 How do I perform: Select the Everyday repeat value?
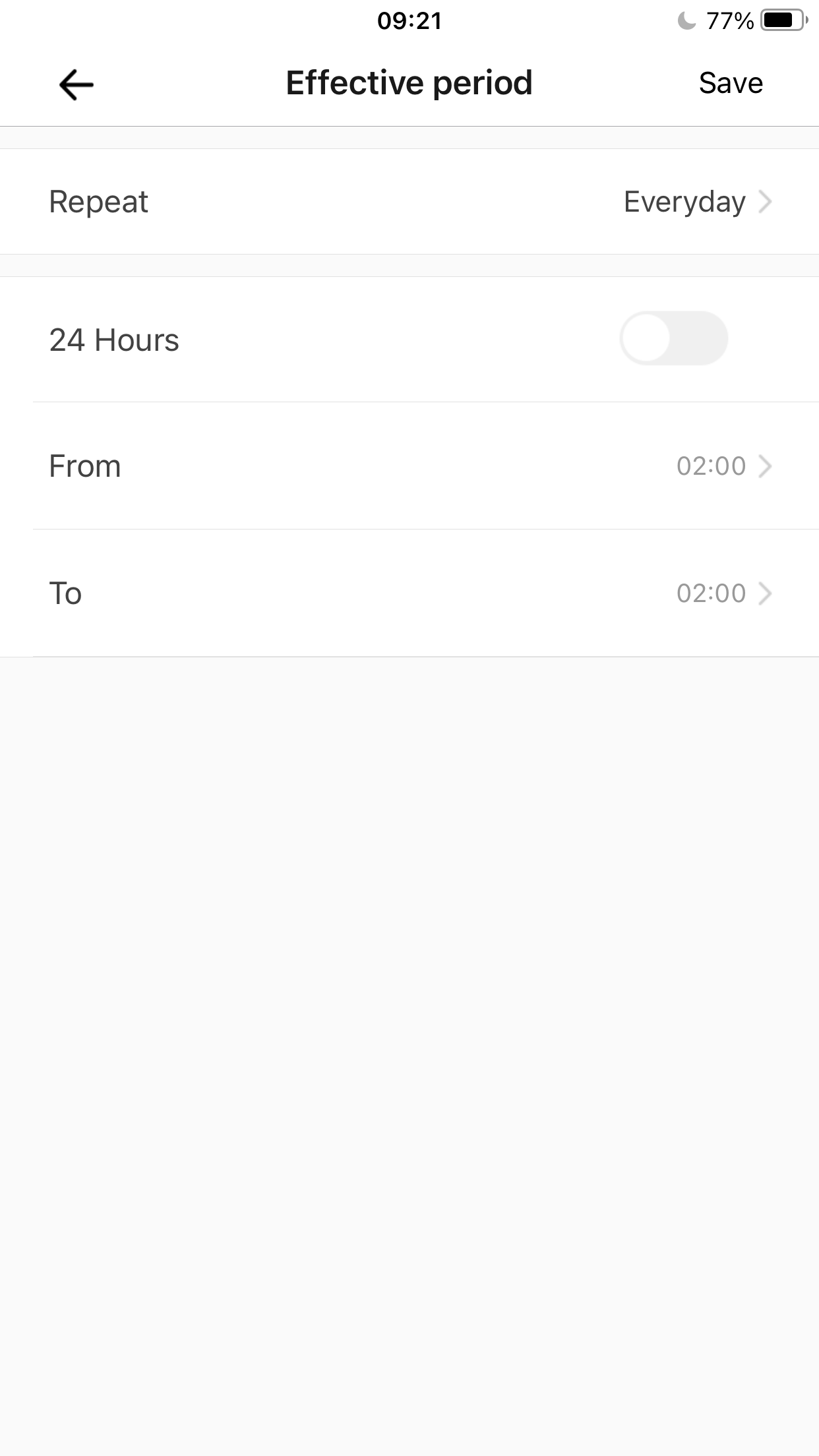[684, 202]
